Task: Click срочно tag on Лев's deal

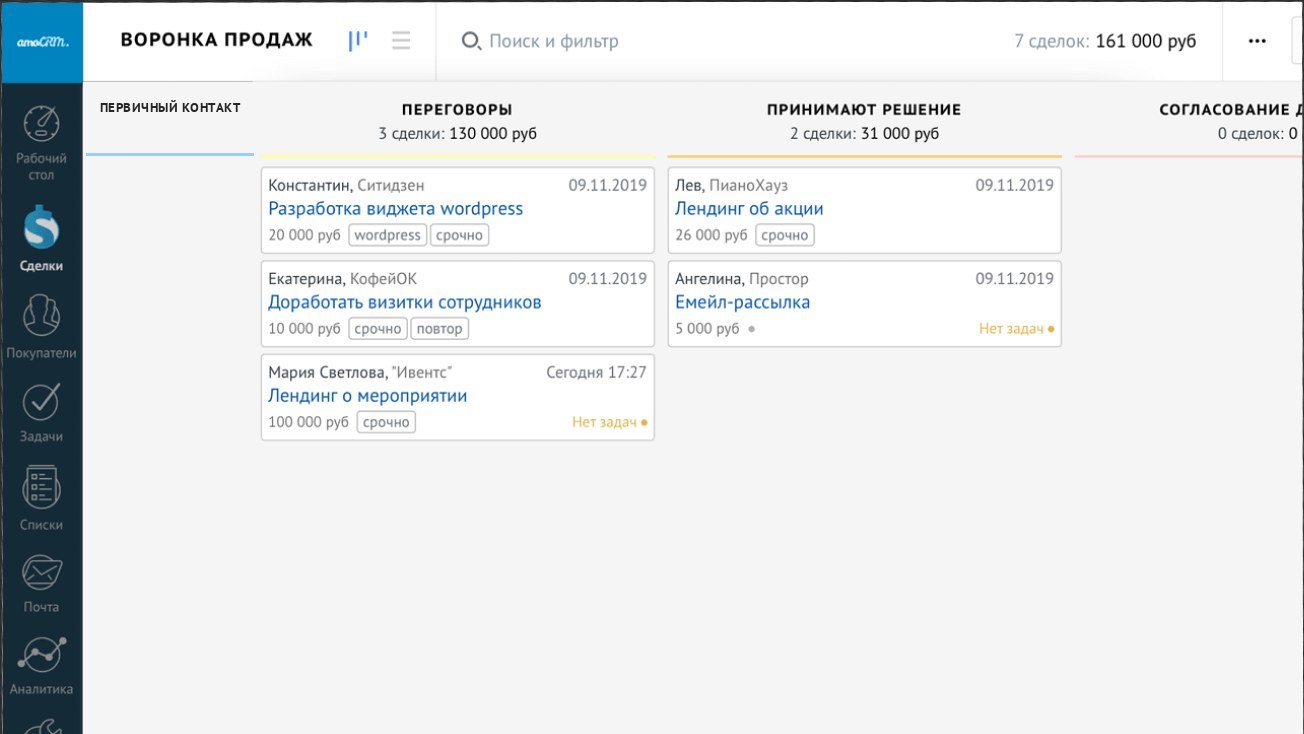Action: [785, 235]
